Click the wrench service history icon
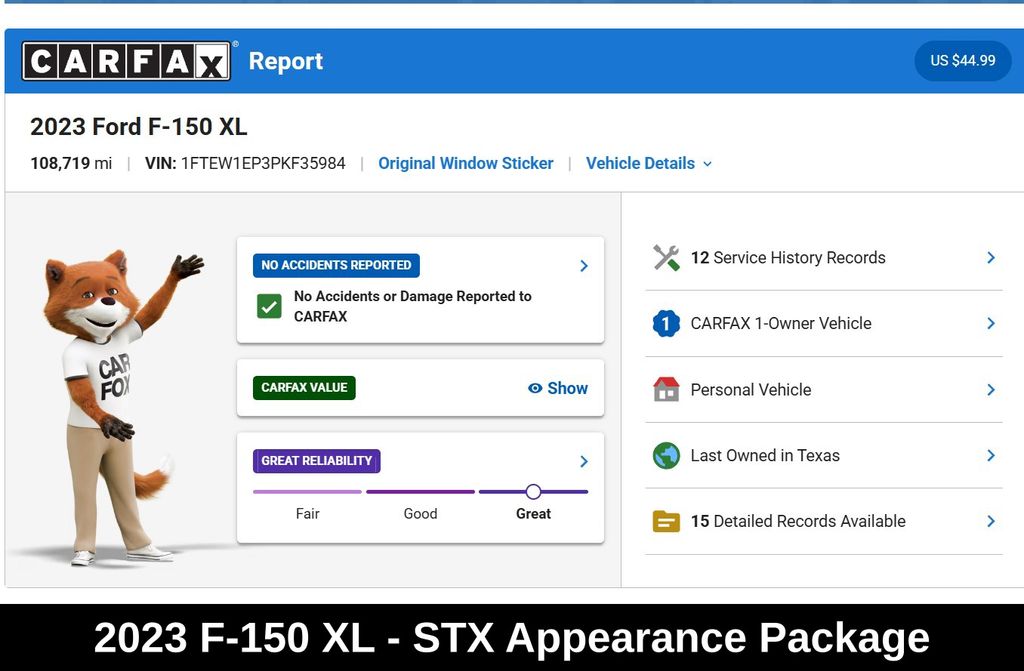 click(666, 257)
